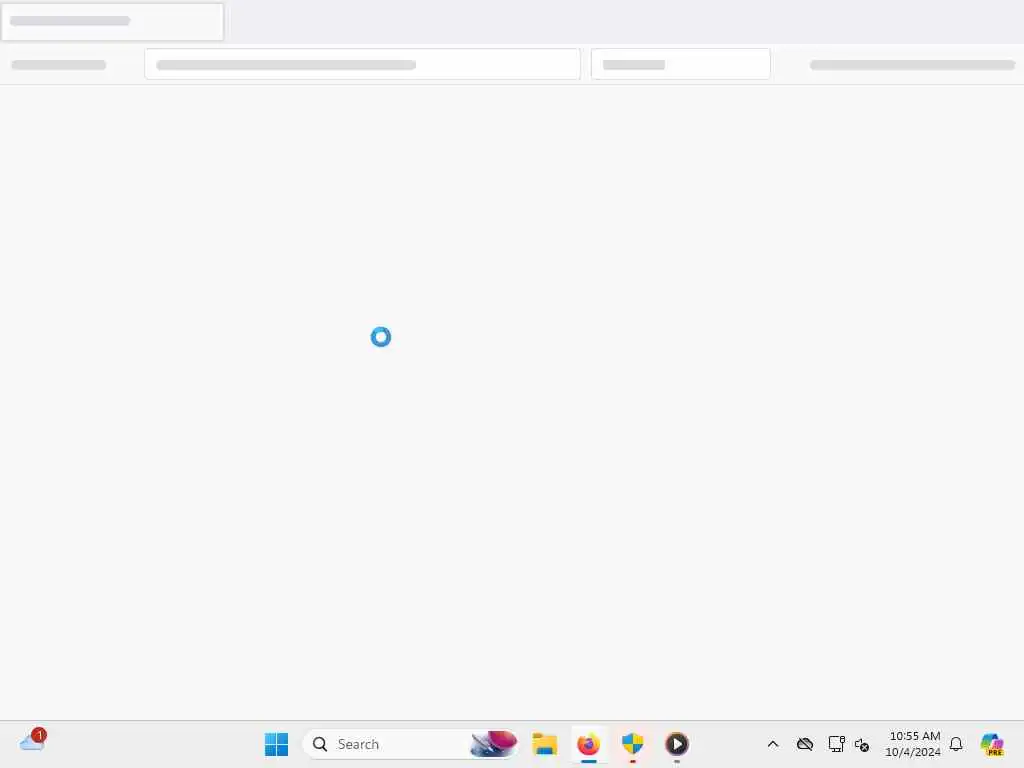Viewport: 1024px width, 768px height.
Task: Open the network status tray icon
Action: click(836, 744)
